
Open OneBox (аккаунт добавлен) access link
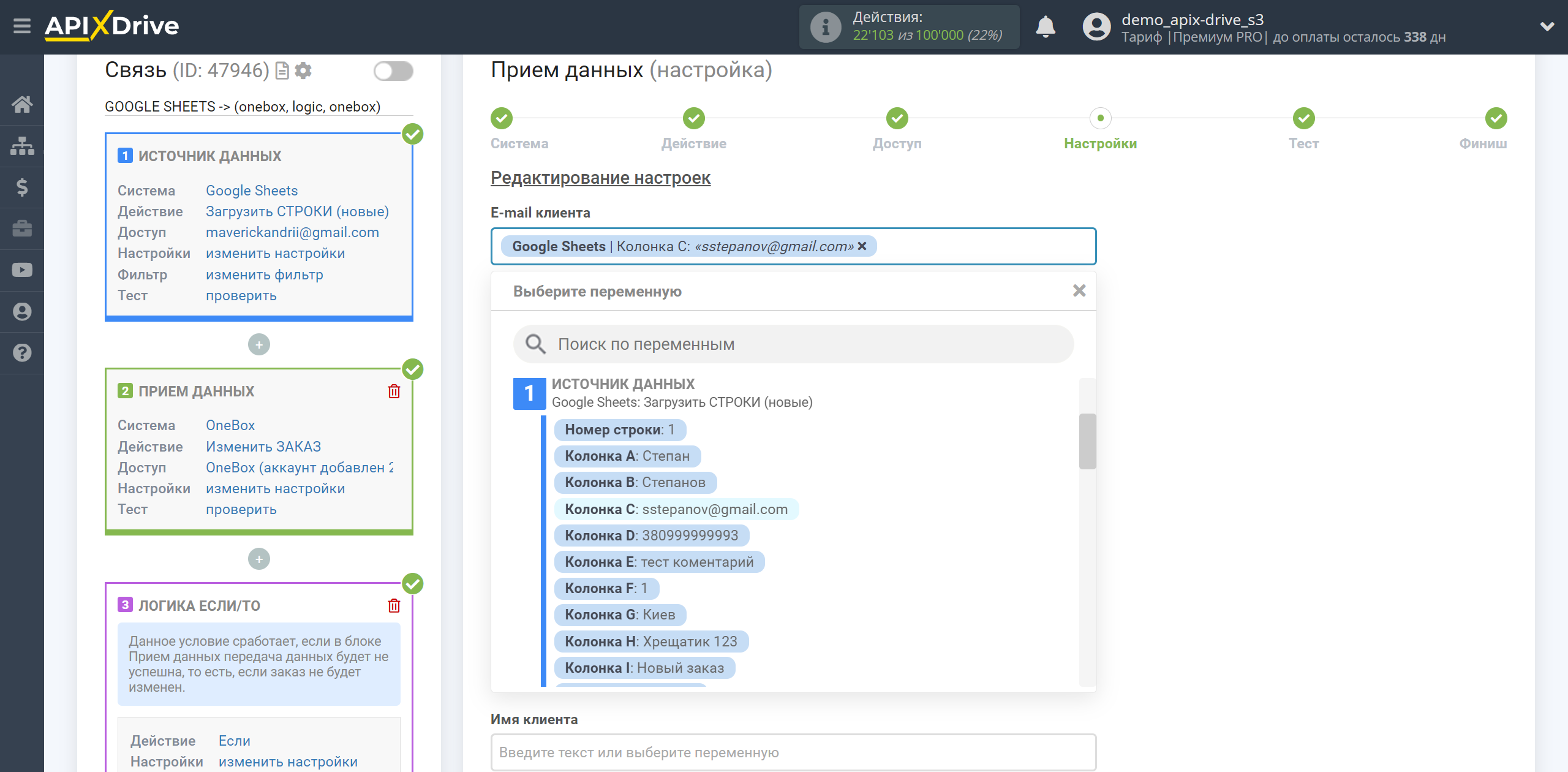click(300, 467)
